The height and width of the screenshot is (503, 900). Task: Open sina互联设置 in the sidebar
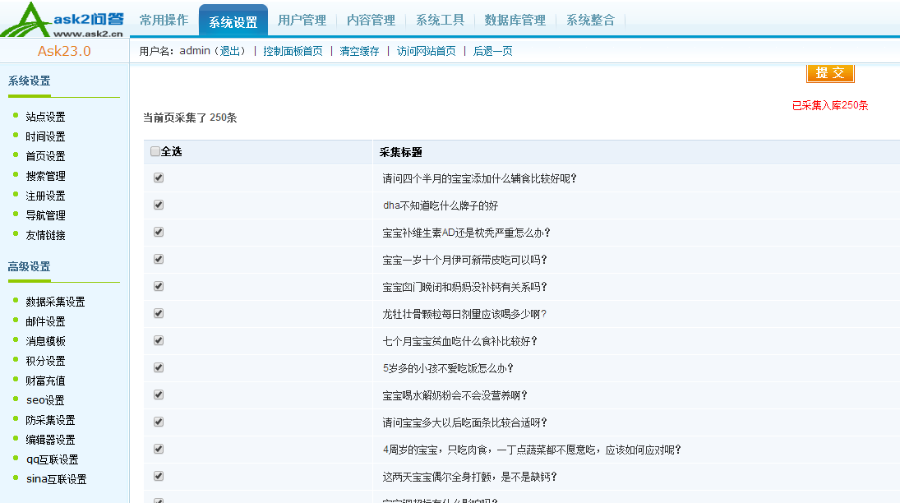pyautogui.click(x=56, y=479)
